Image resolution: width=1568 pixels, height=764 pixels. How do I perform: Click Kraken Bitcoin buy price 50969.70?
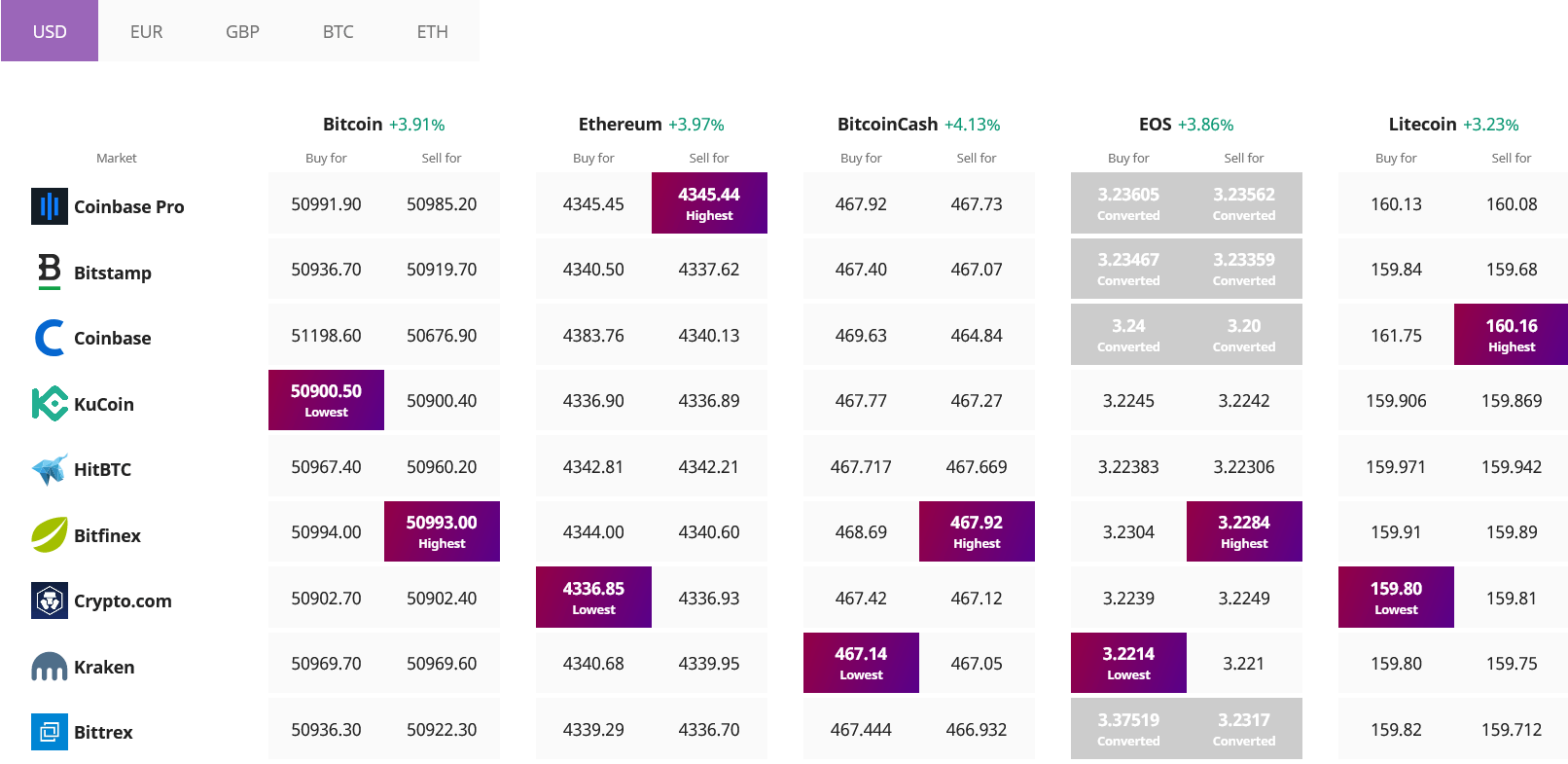coord(326,664)
